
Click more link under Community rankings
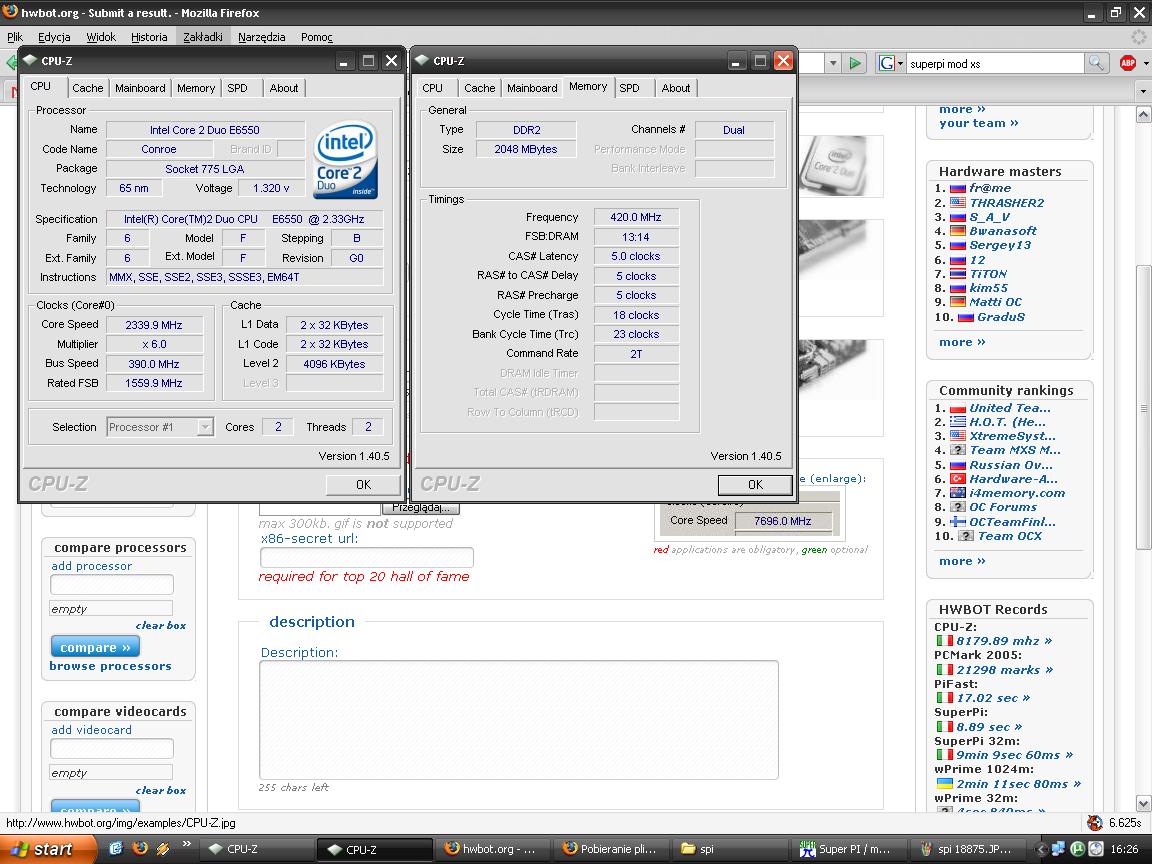(962, 561)
